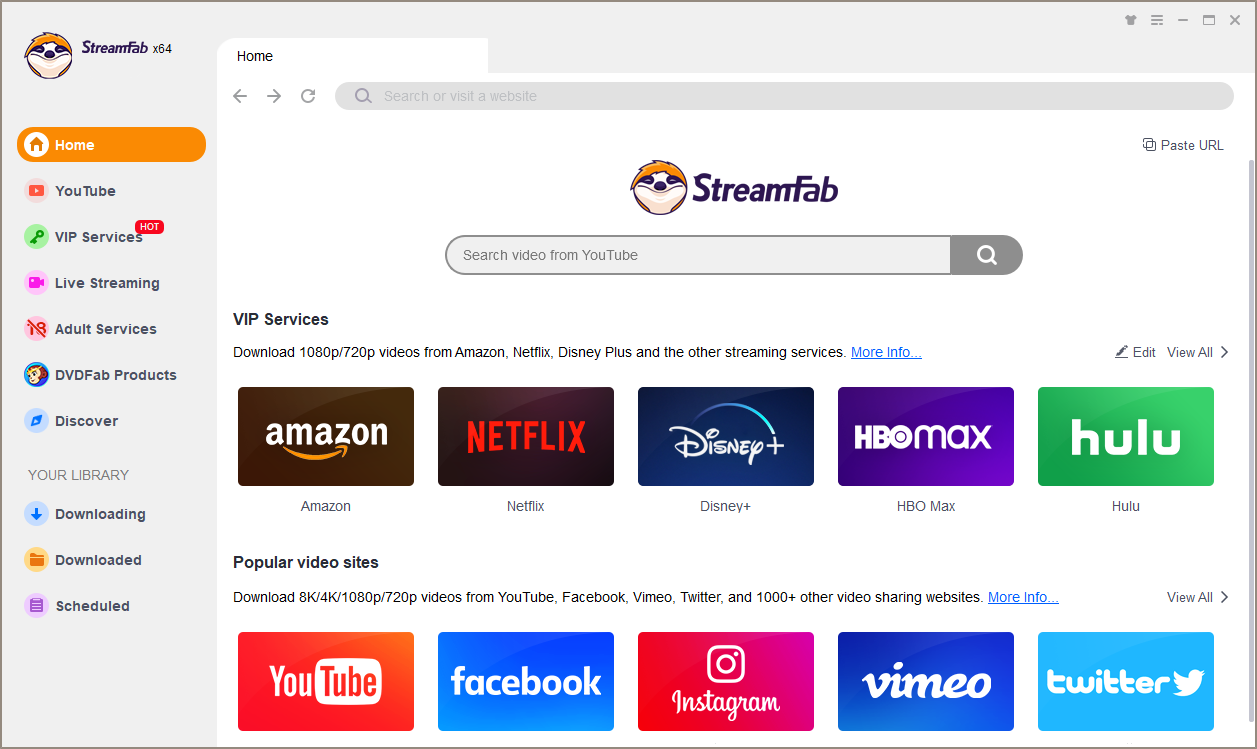Click the StreamFab center logo
Viewport: 1257px width, 749px height.
point(735,188)
